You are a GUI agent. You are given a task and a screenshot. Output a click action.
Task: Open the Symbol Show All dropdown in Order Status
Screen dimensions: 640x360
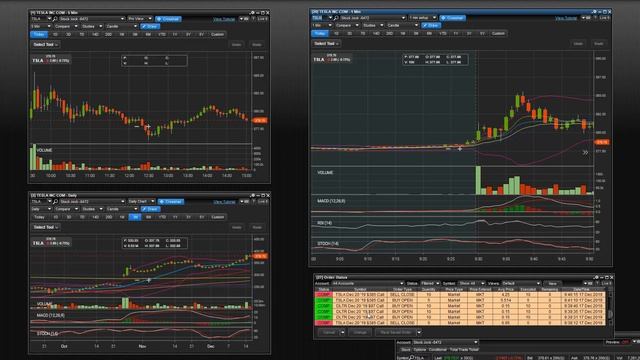pos(471,283)
